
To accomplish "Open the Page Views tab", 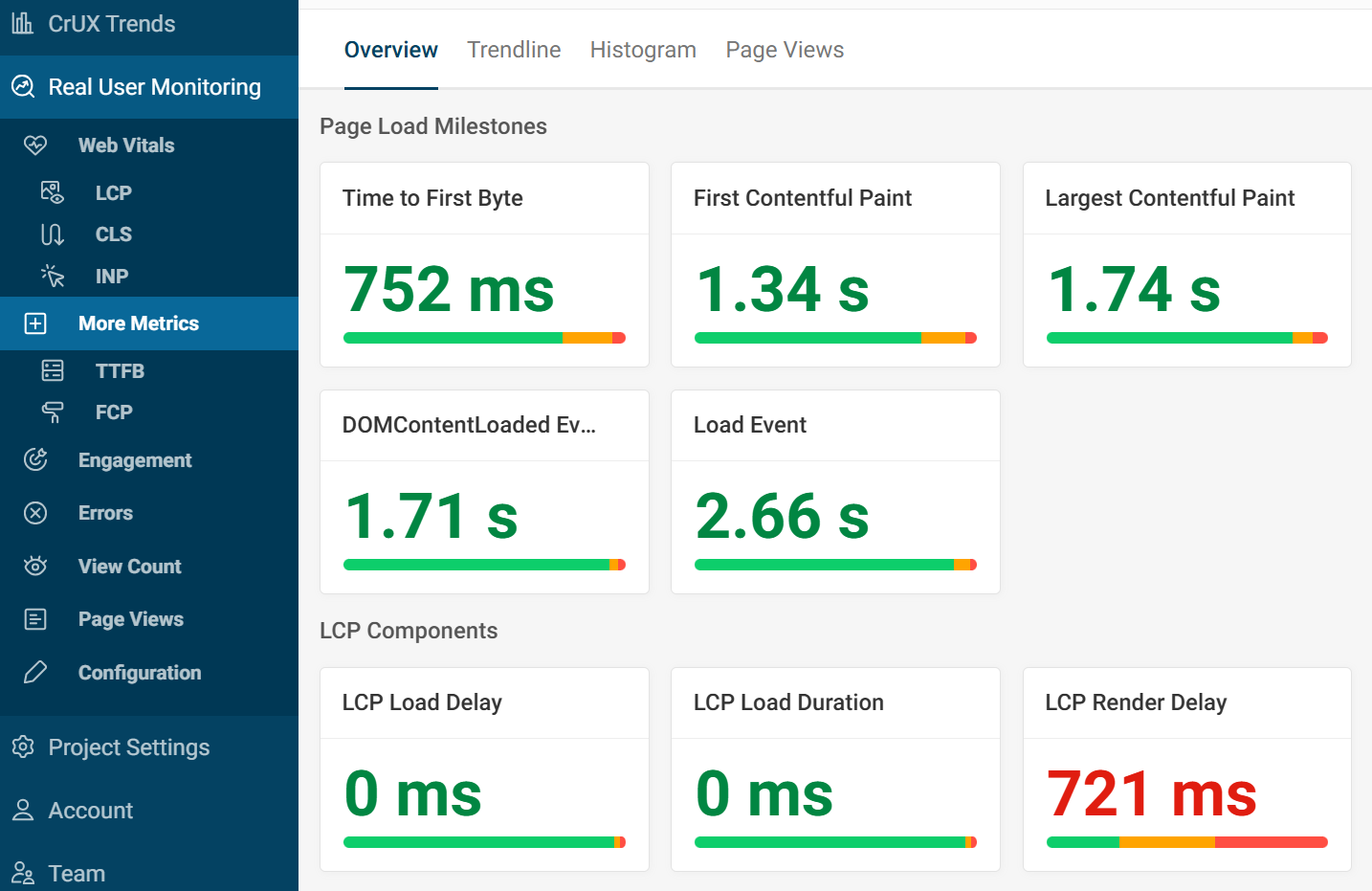I will (785, 50).
